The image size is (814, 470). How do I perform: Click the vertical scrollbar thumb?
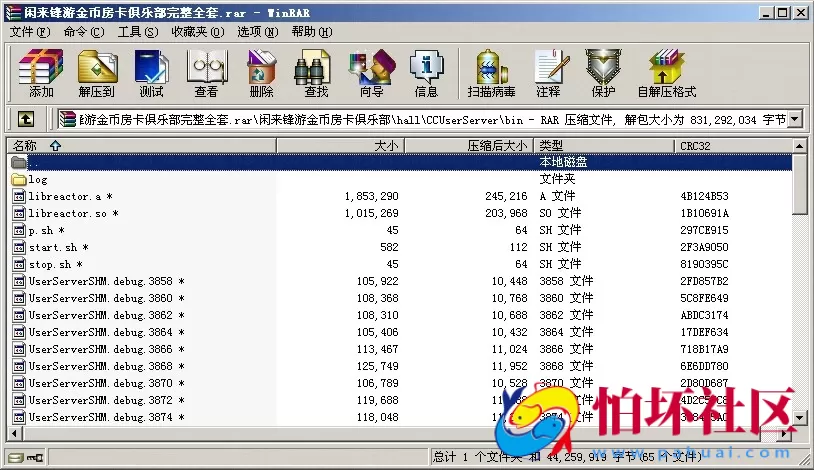coord(799,184)
